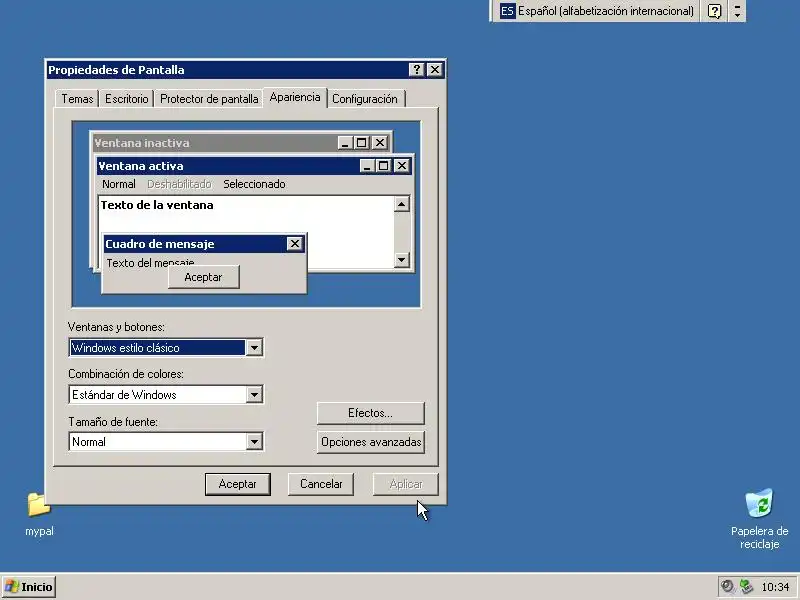Click Normal in preview menu

pos(119,184)
